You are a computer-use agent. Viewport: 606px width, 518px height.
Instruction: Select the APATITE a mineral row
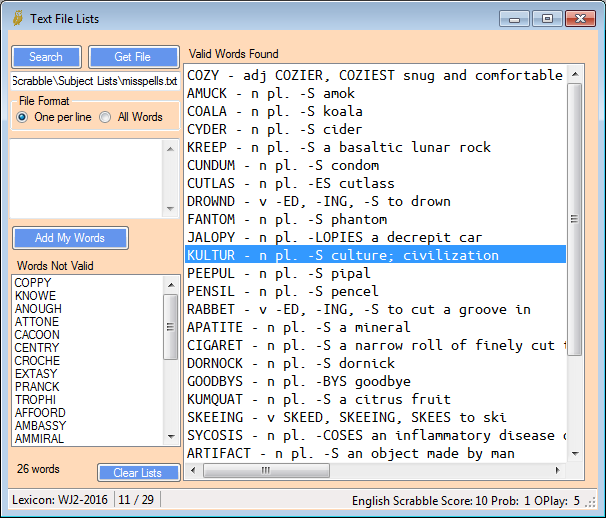pyautogui.click(x=376, y=327)
